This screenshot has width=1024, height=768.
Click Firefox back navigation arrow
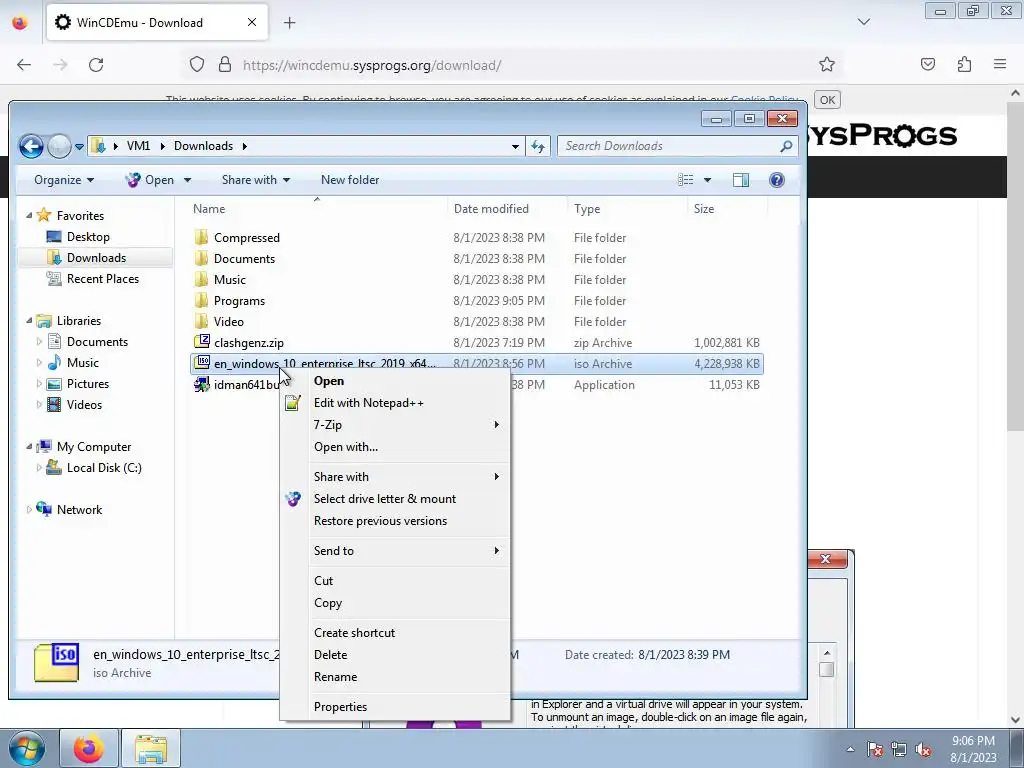[x=24, y=64]
